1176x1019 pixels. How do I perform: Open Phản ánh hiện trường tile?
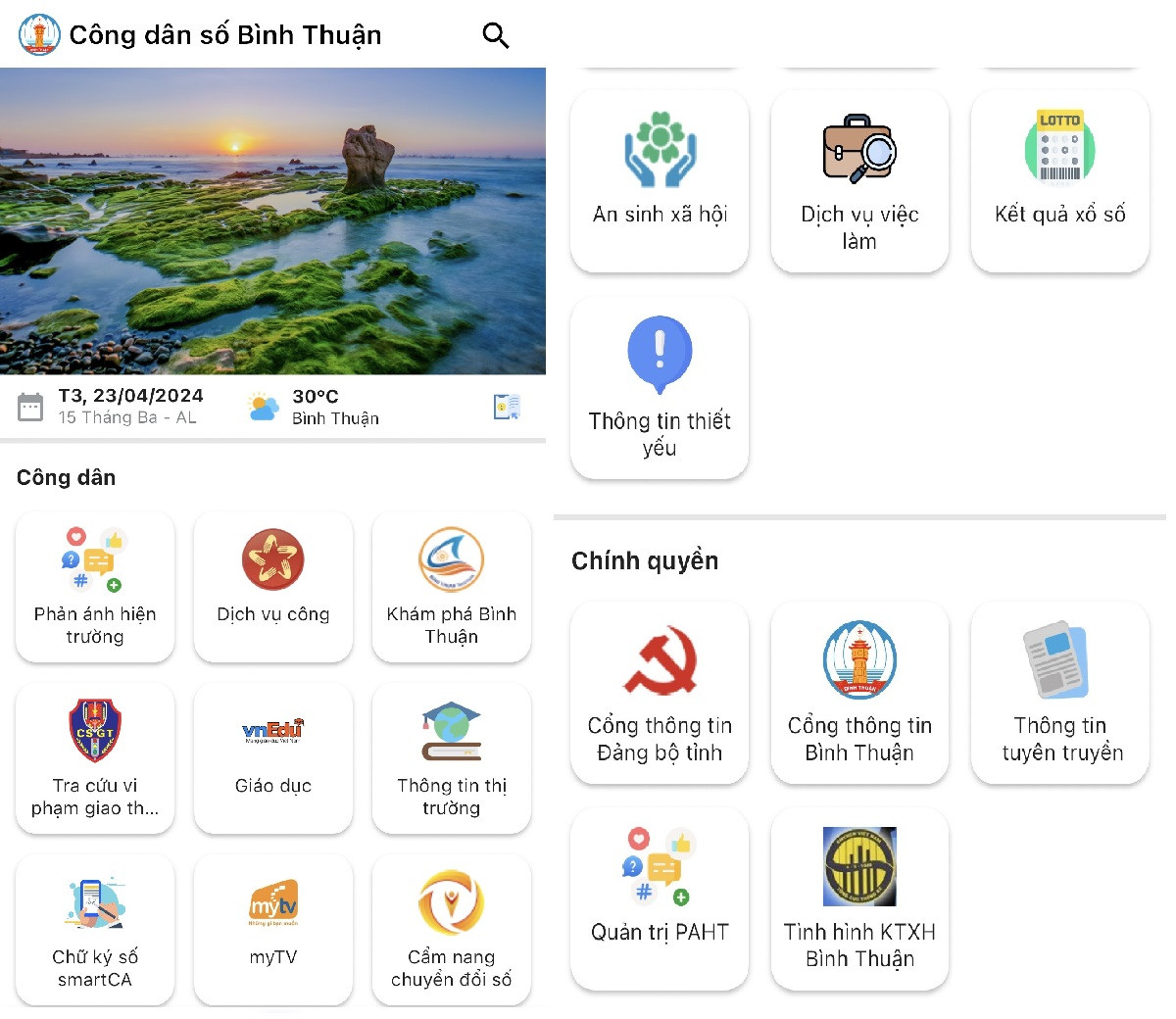tap(95, 587)
